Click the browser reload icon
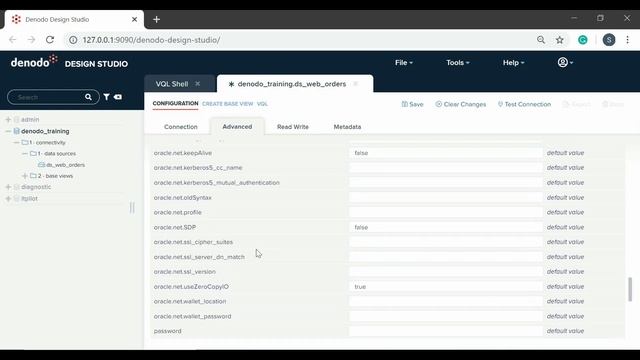The image size is (640, 360). 50,40
